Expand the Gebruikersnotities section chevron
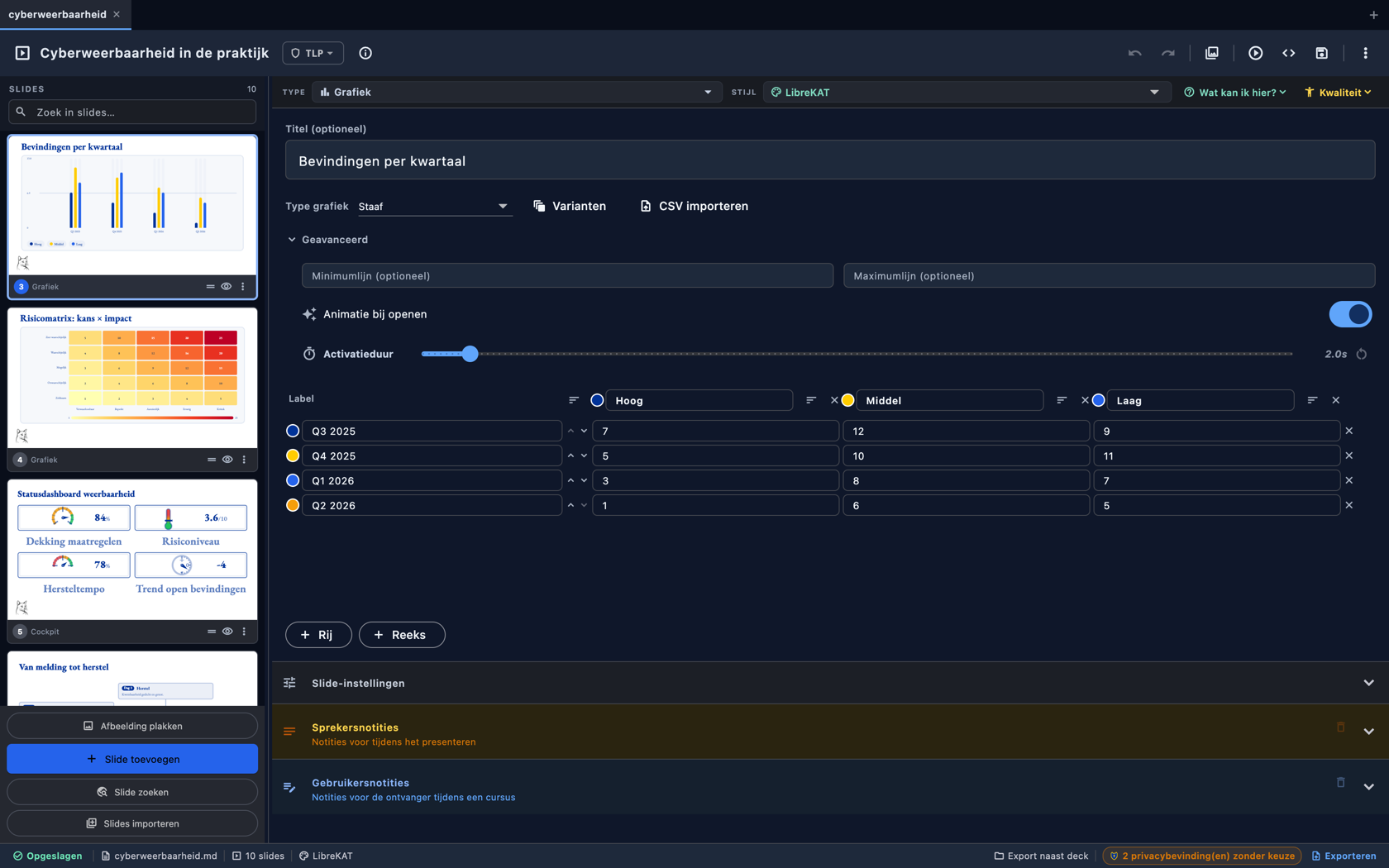This screenshot has height=868, width=1389. pos(1368,787)
